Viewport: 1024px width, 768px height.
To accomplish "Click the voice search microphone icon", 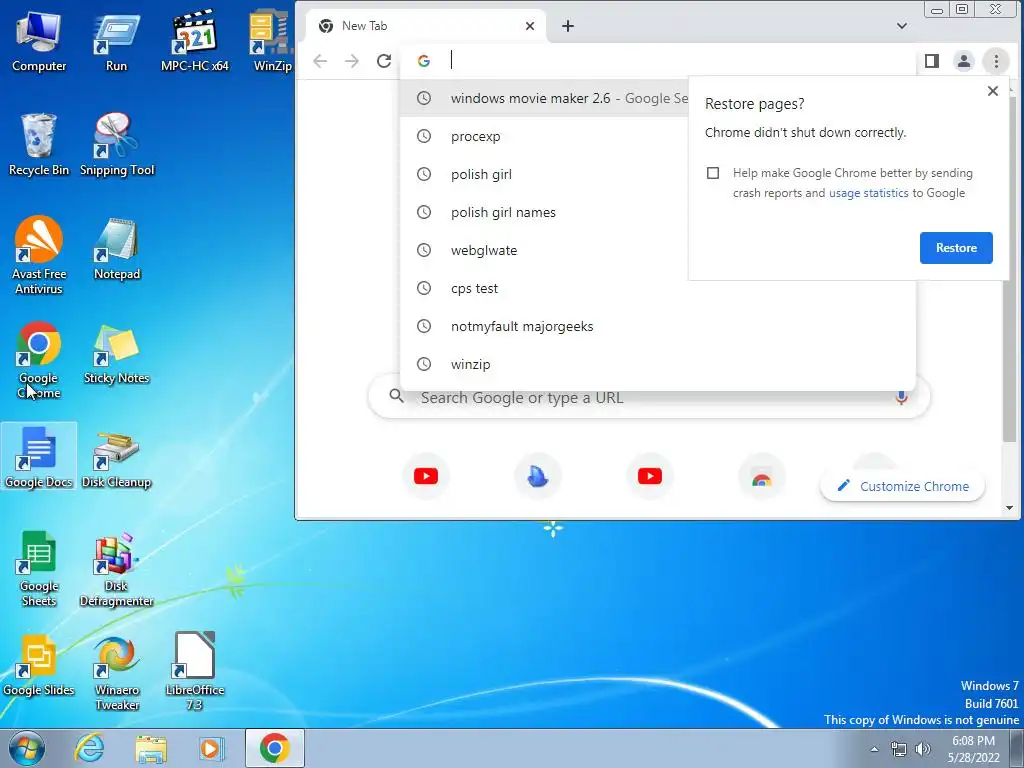I will click(901, 397).
